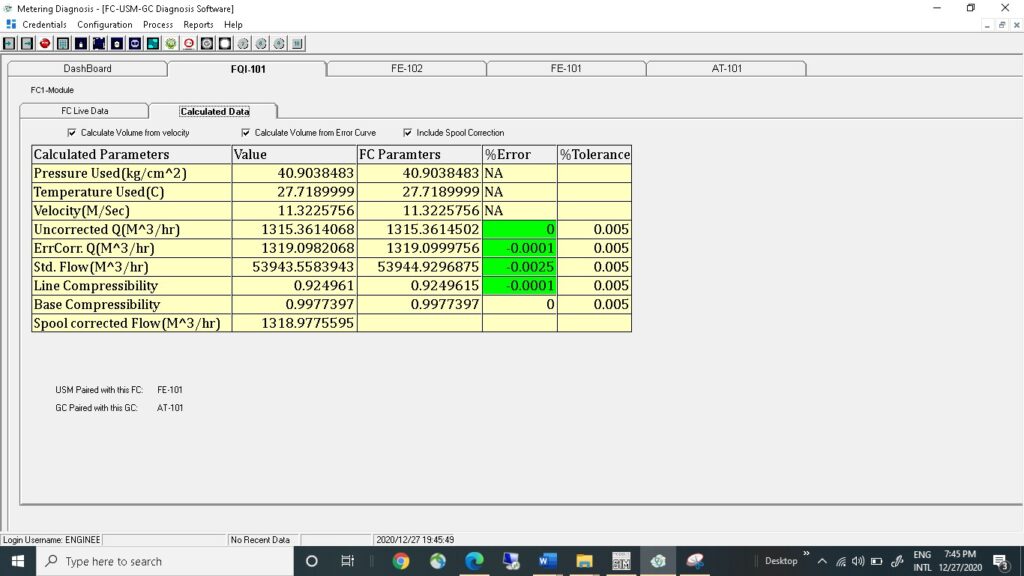This screenshot has height=576, width=1024.
Task: Go to the DashBoard tab
Action: (x=87, y=69)
